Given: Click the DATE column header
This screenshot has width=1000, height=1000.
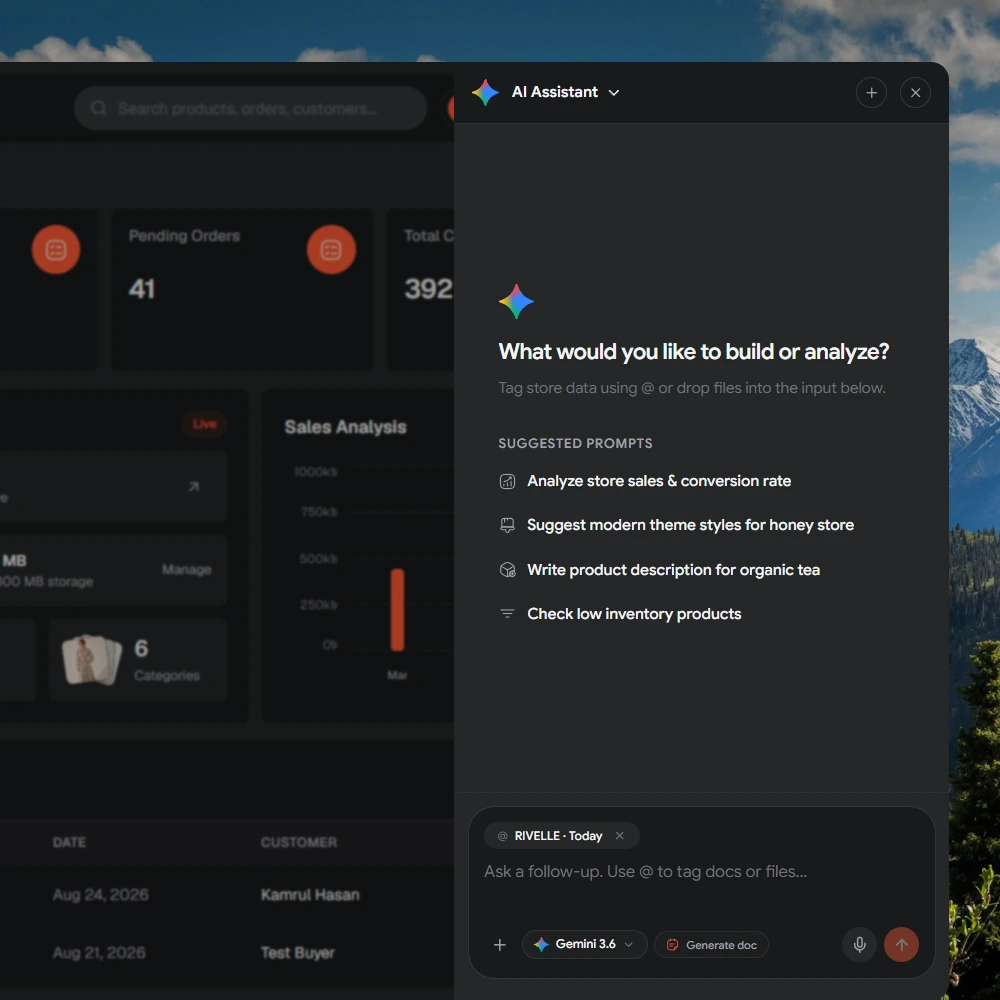Looking at the screenshot, I should click(69, 842).
